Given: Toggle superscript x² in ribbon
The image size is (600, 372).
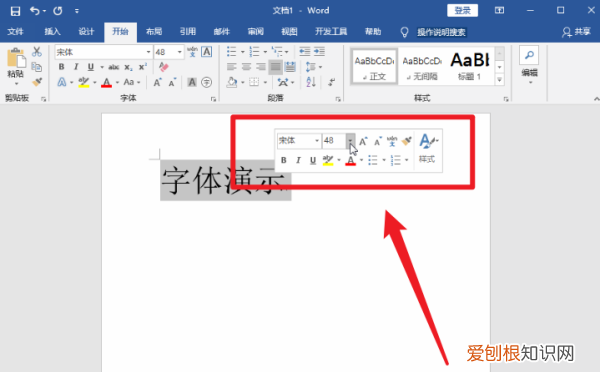Looking at the screenshot, I should tap(143, 67).
